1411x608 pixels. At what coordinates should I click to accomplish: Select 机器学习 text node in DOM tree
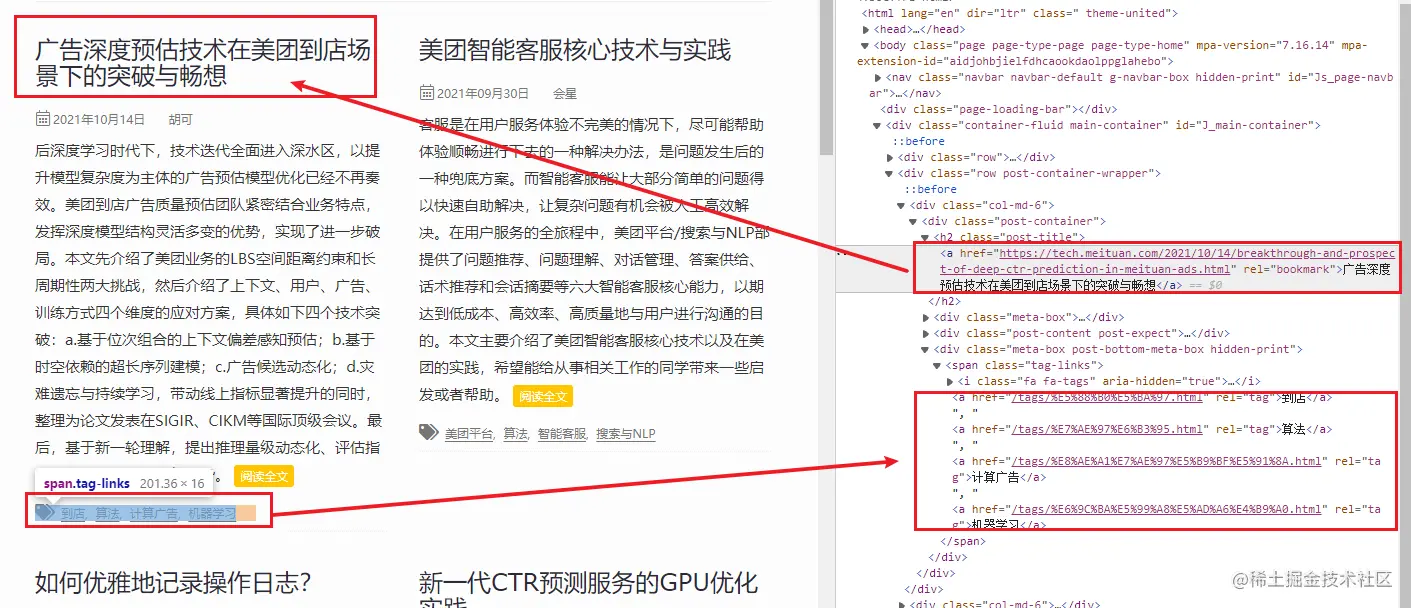(x=996, y=525)
